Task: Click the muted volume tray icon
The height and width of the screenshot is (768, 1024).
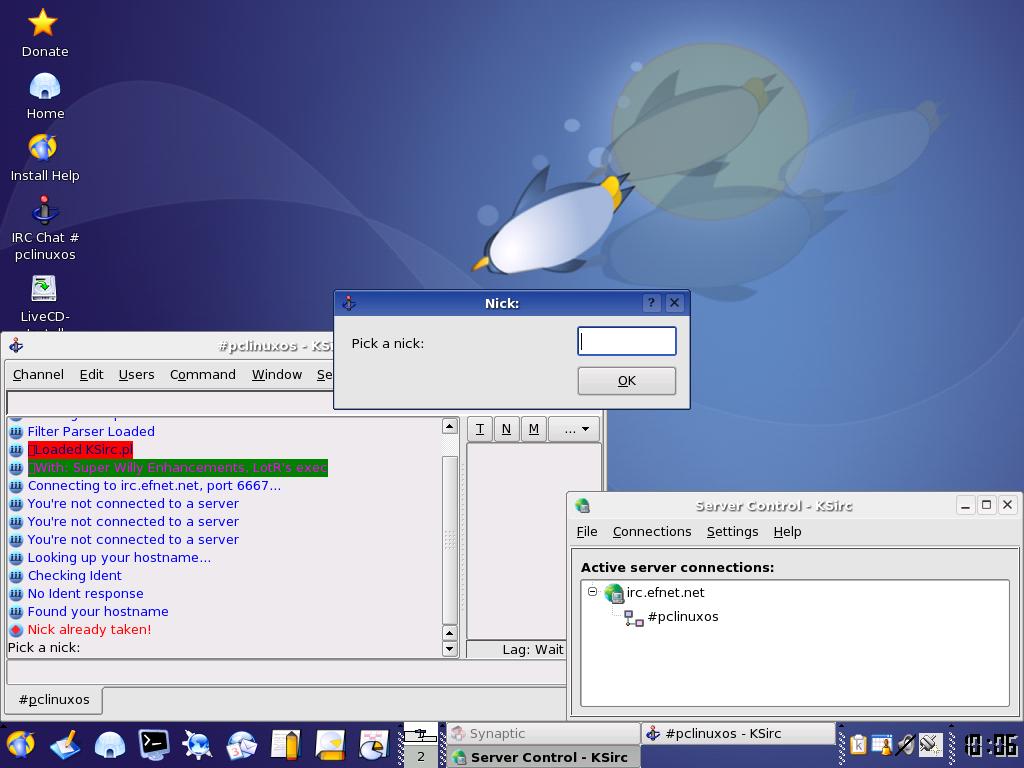Action: coord(906,744)
